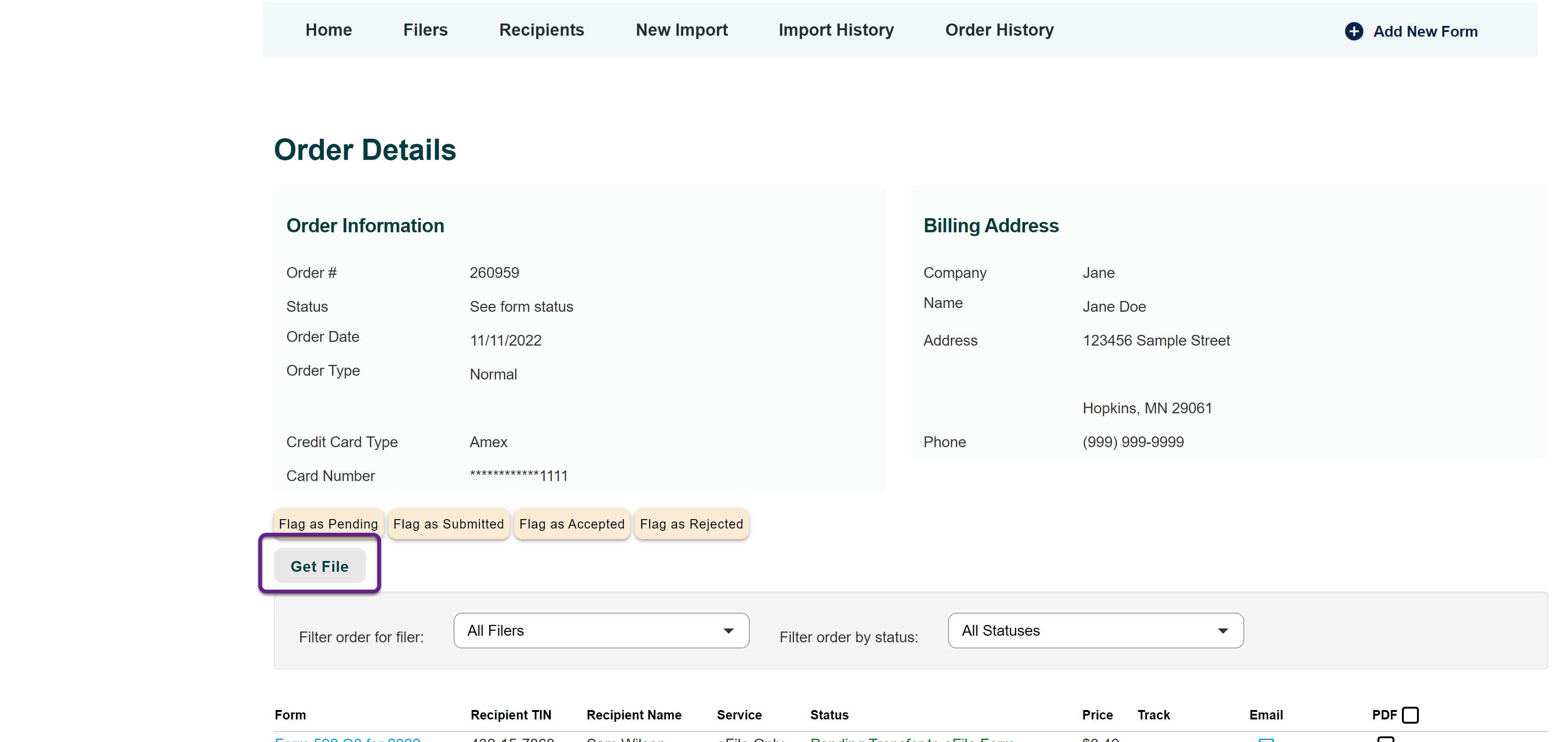Open the New Import page
Screen dimensions: 1568x742
(681, 30)
